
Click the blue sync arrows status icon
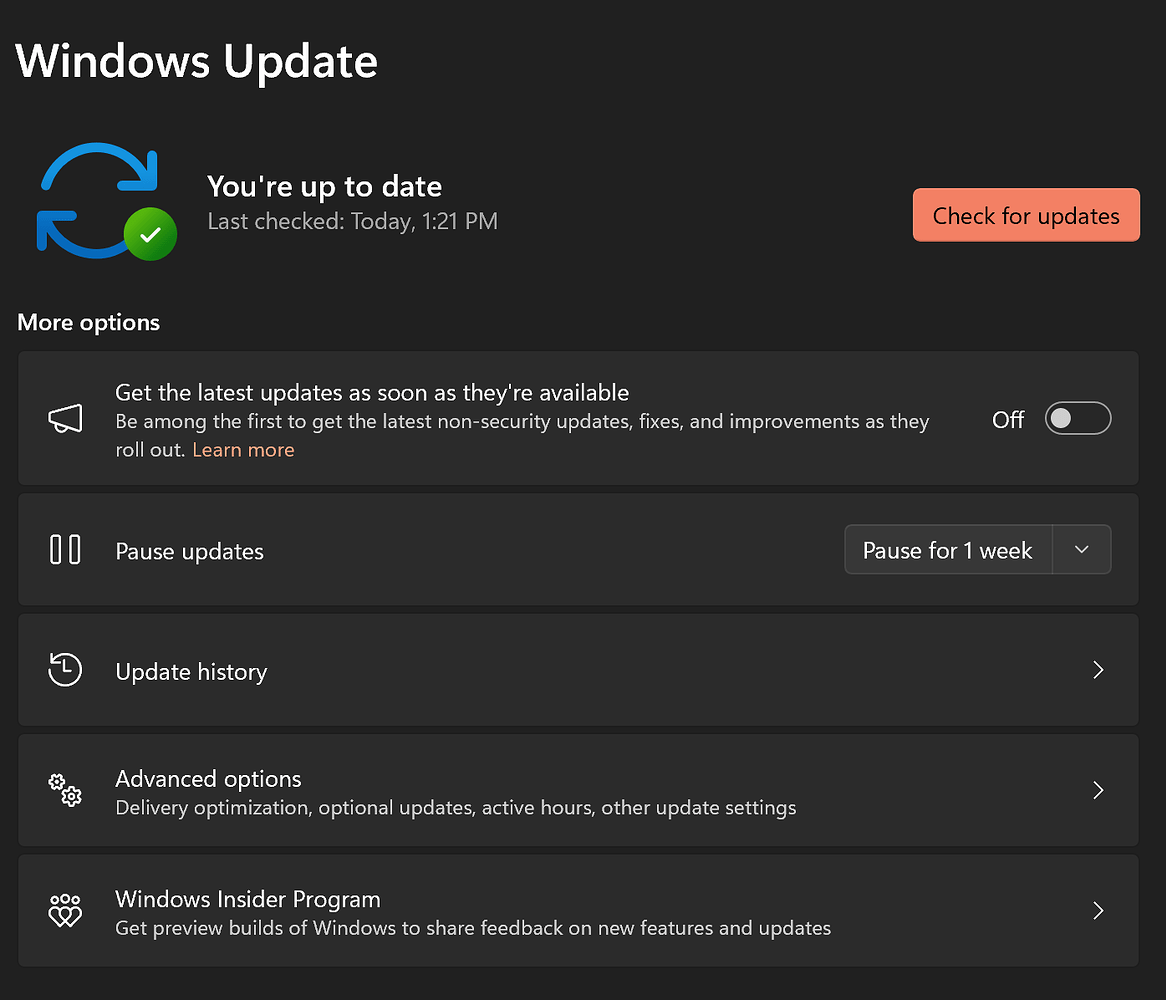tap(97, 195)
